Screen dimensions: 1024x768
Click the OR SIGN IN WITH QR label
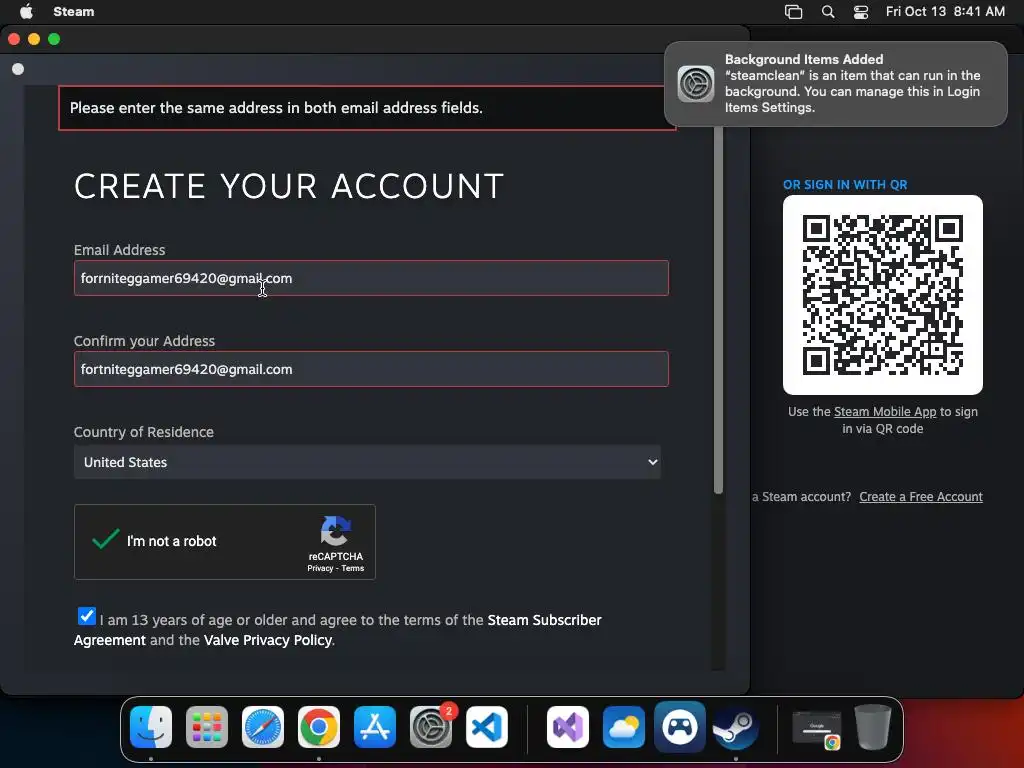pyautogui.click(x=845, y=185)
